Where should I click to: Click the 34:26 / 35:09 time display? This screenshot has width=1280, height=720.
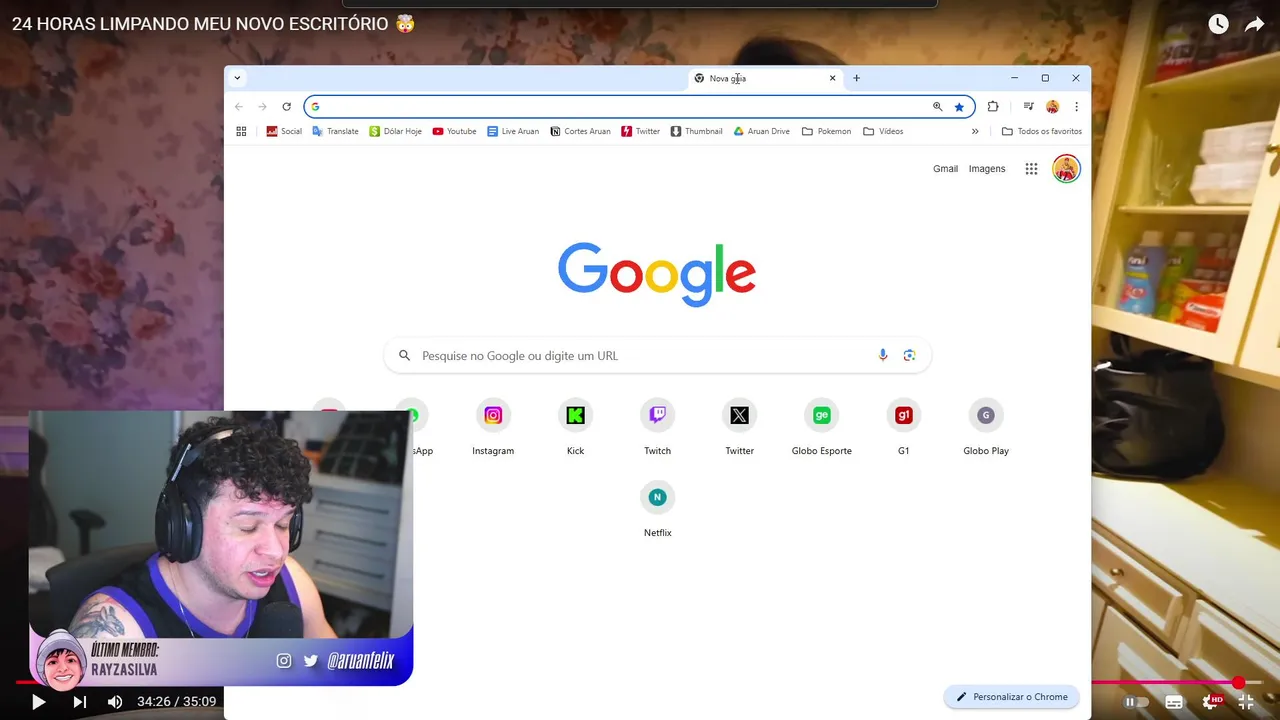[x=176, y=702]
